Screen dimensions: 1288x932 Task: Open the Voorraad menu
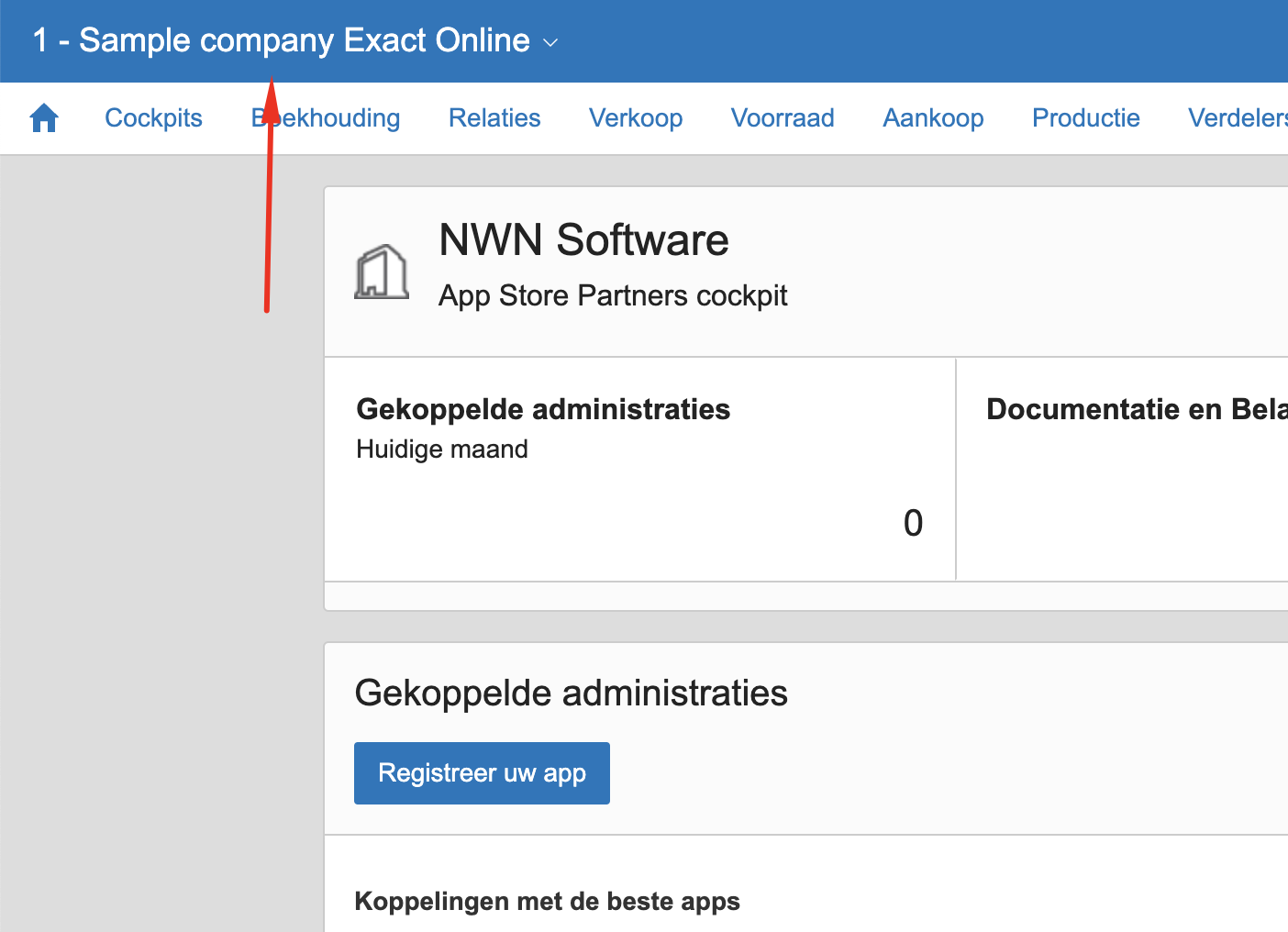(783, 118)
